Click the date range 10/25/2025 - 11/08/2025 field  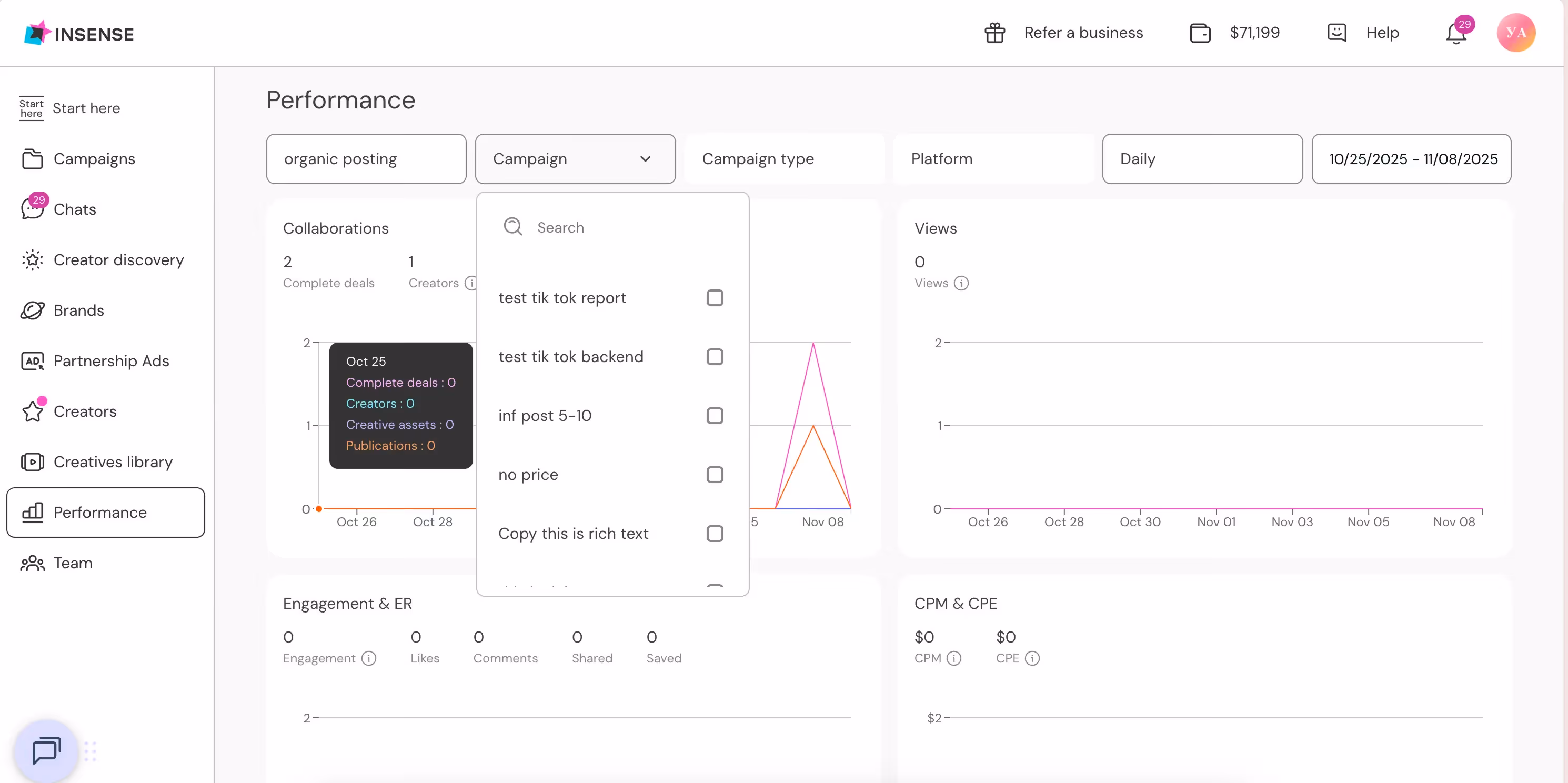point(1411,159)
